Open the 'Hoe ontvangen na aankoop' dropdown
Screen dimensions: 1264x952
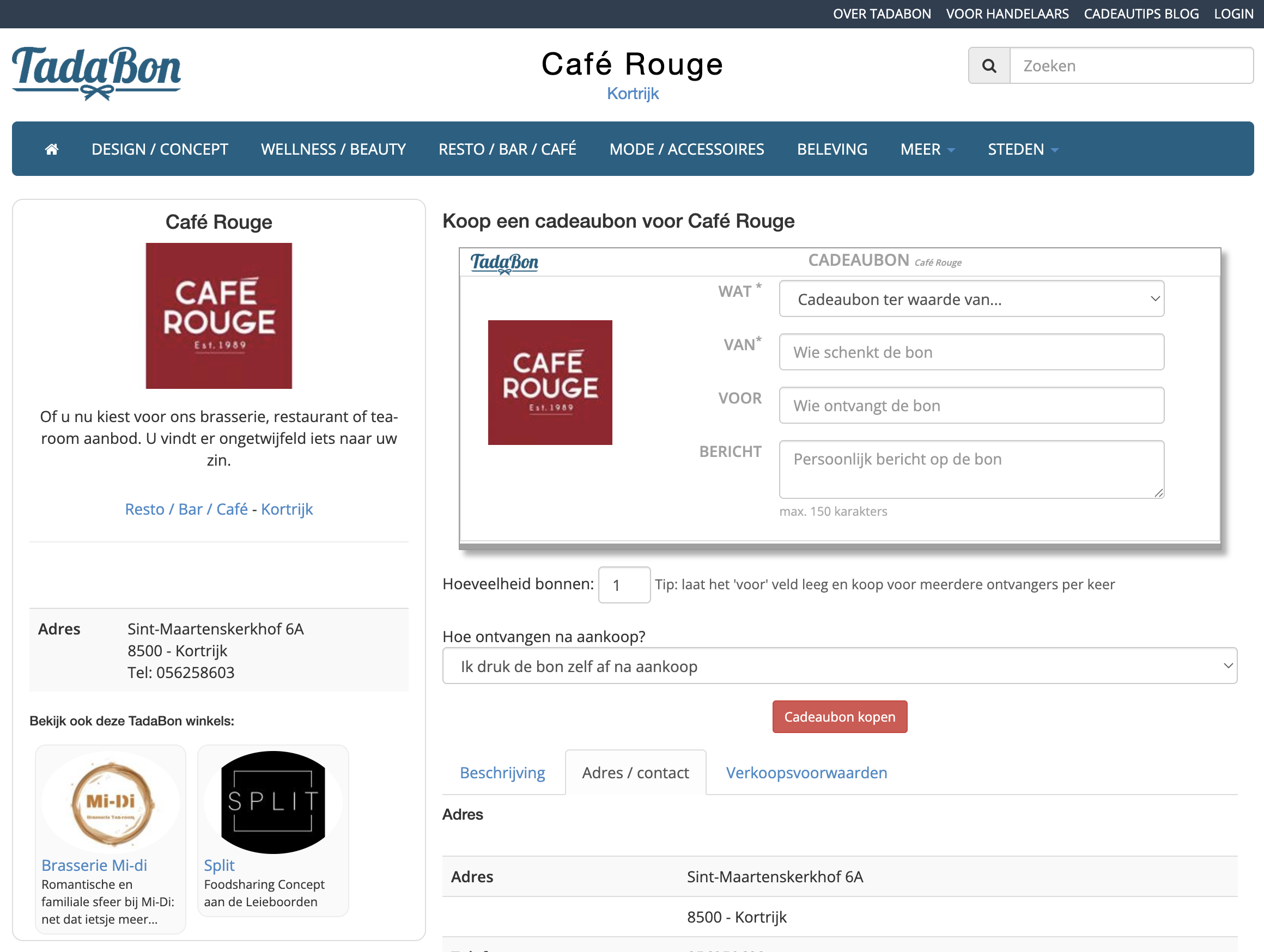(839, 666)
